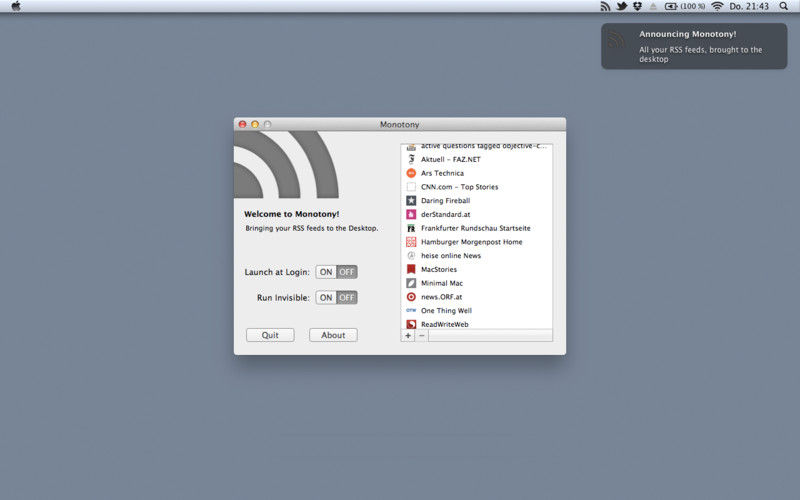This screenshot has width=800, height=500.
Task: Select the Daring Fireball feed
Action: point(477,201)
